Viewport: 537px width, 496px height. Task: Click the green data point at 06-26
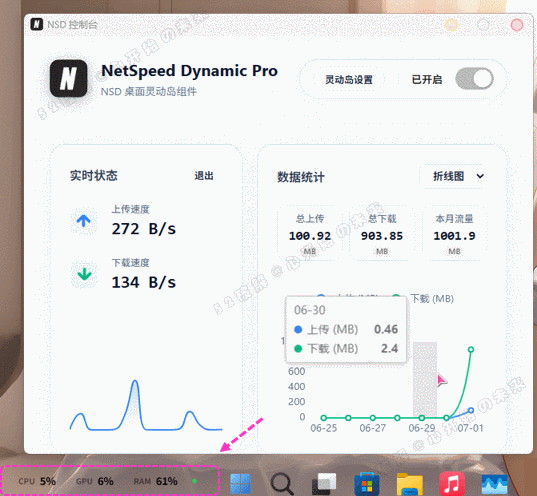pos(348,418)
